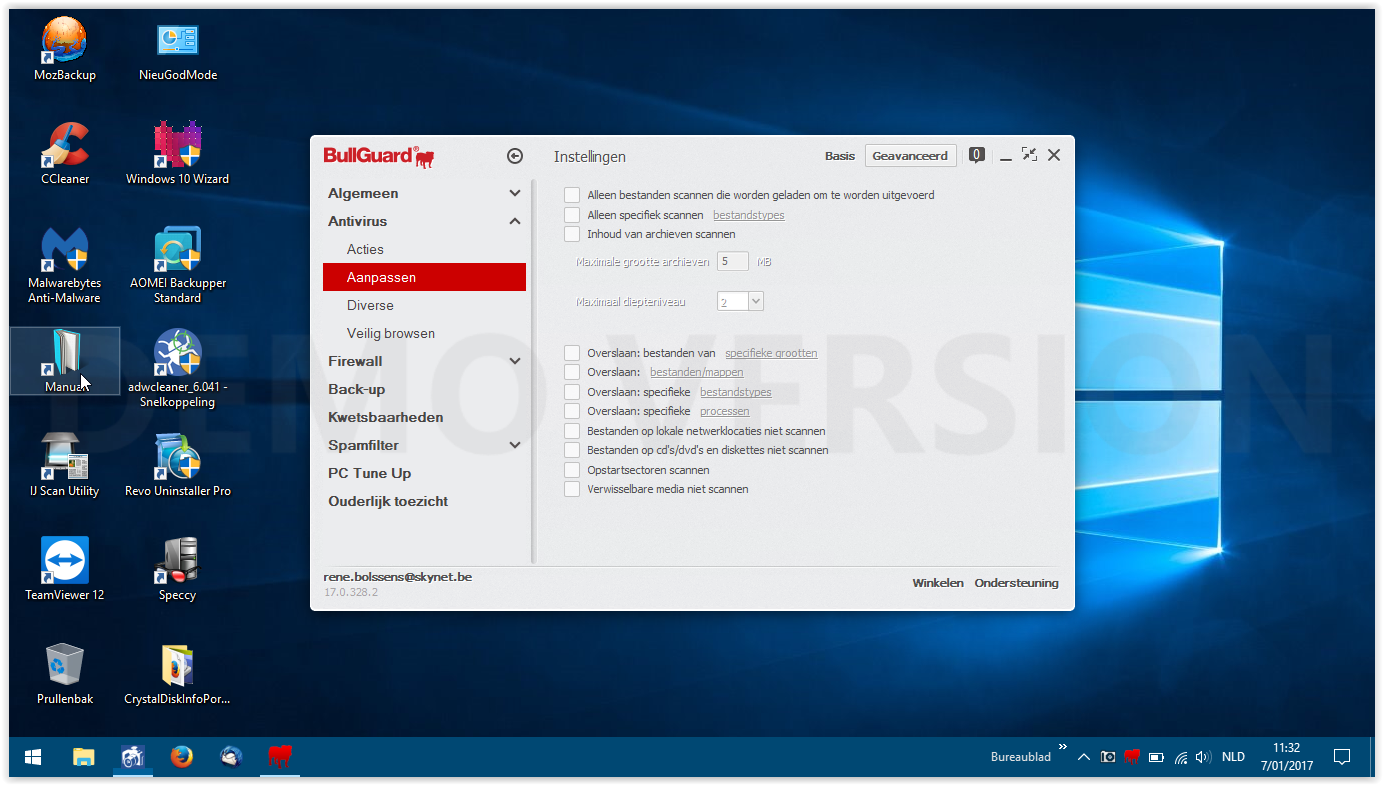Open the Windows notification center

(x=1342, y=757)
